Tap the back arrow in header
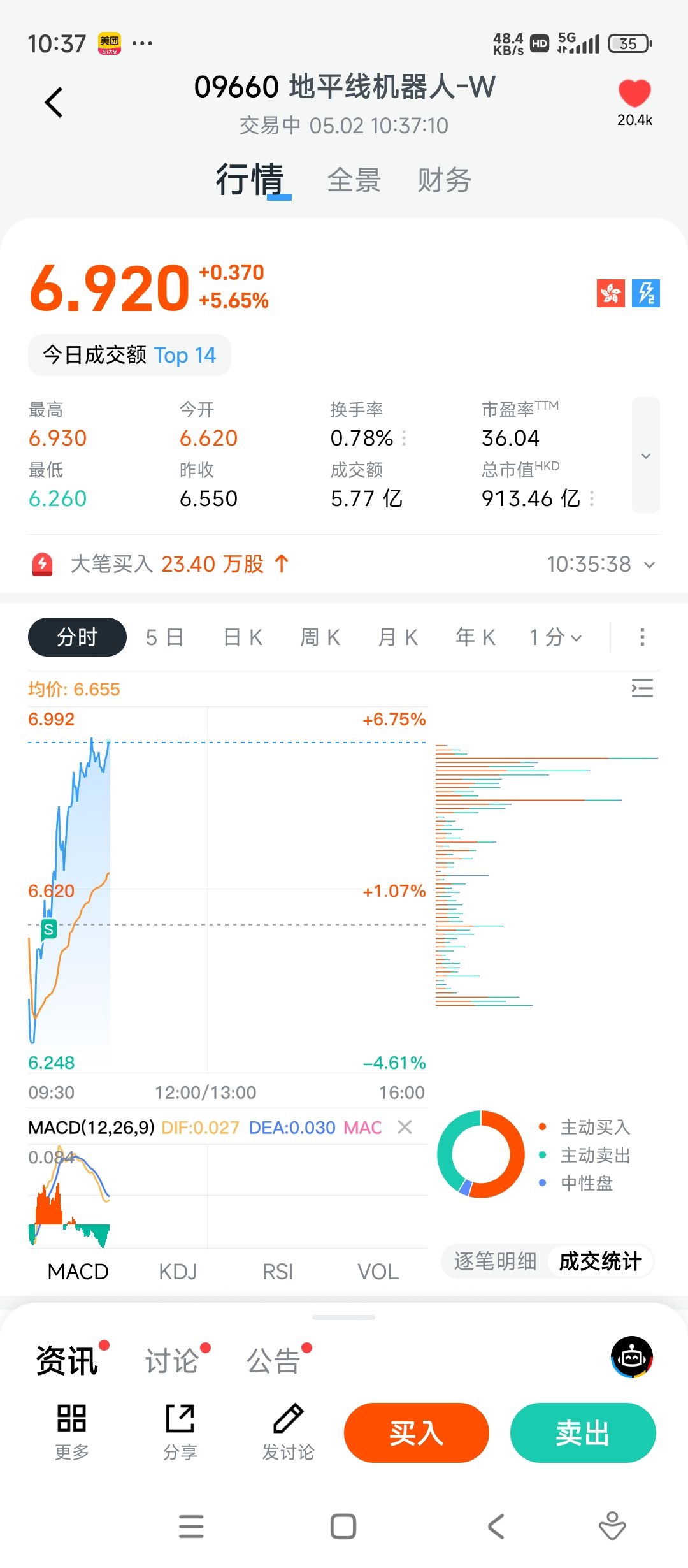688x1568 pixels. click(54, 103)
